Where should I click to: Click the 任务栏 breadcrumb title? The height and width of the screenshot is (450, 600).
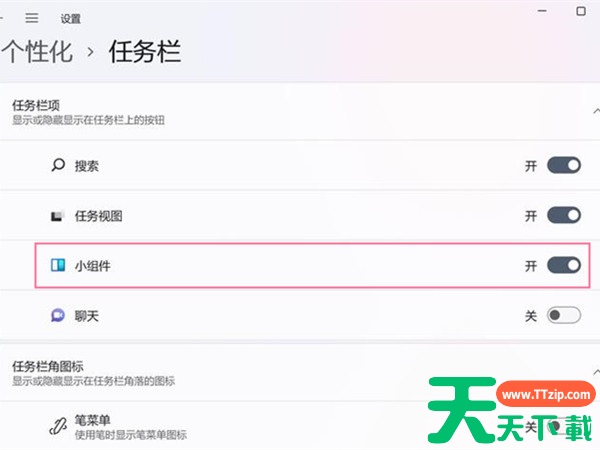(145, 52)
